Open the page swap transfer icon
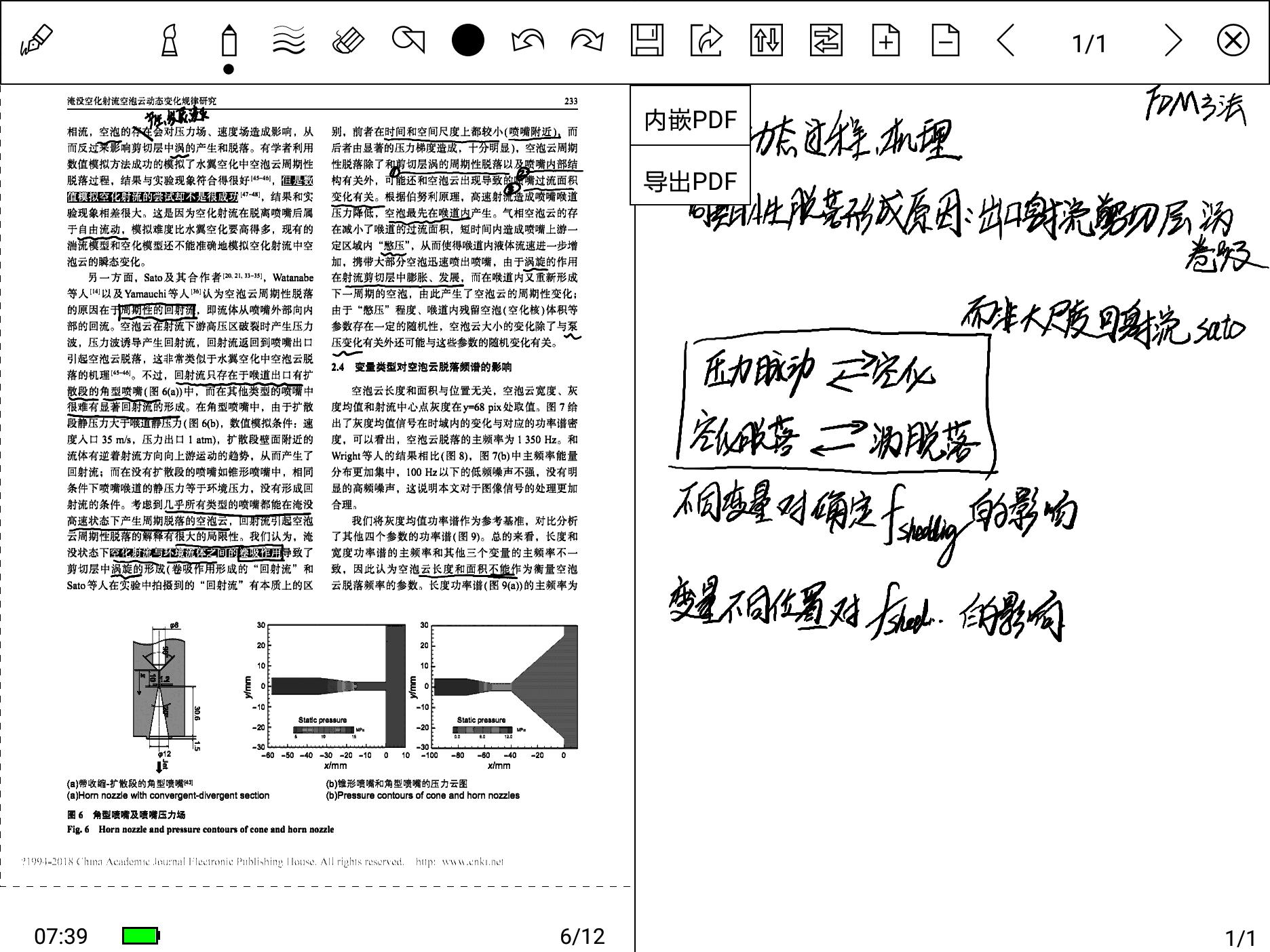 tap(826, 42)
